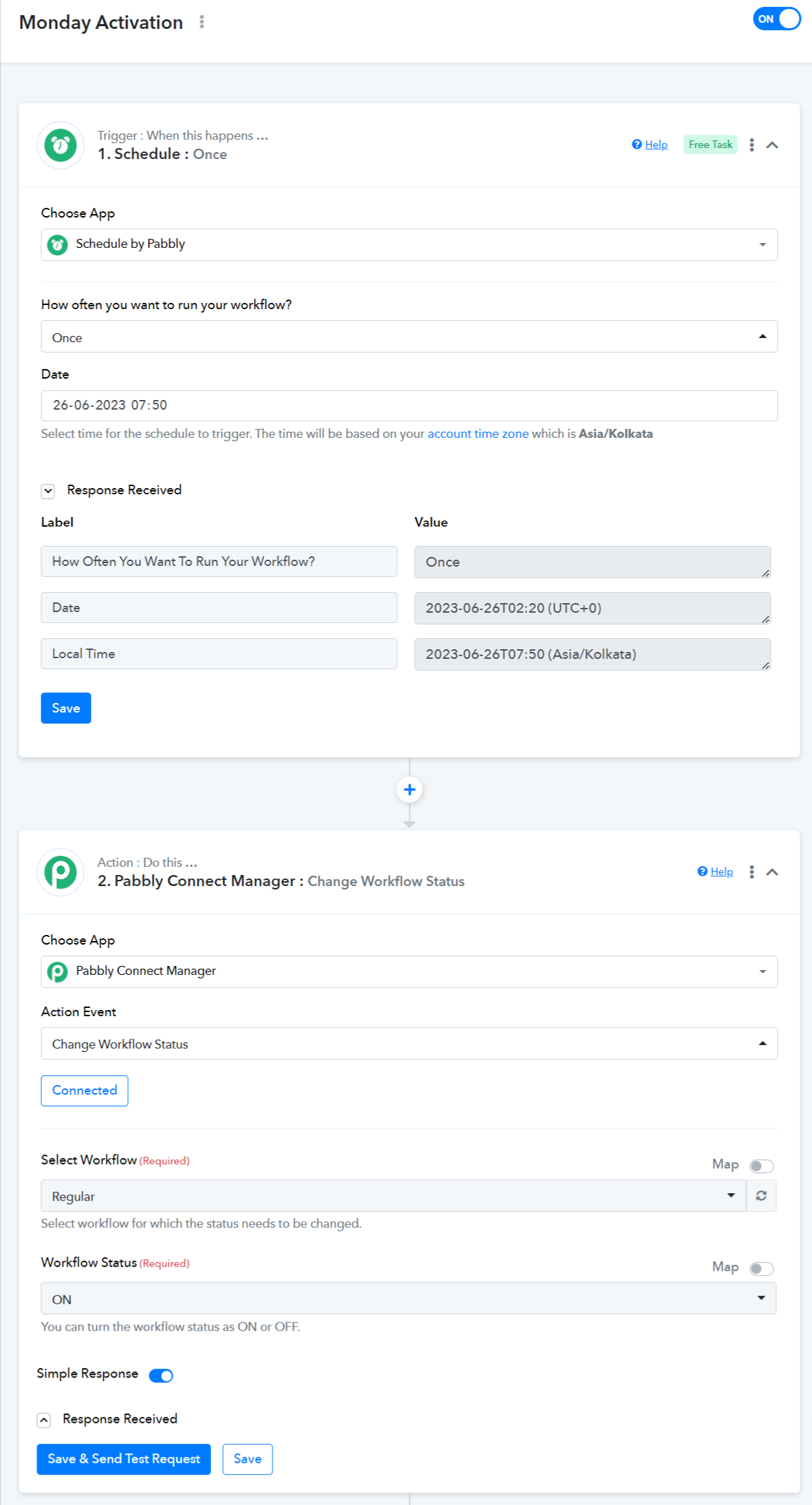Click the Asia/Kolkata time zone text
Screen dimensions: 812x1505
pos(616,434)
